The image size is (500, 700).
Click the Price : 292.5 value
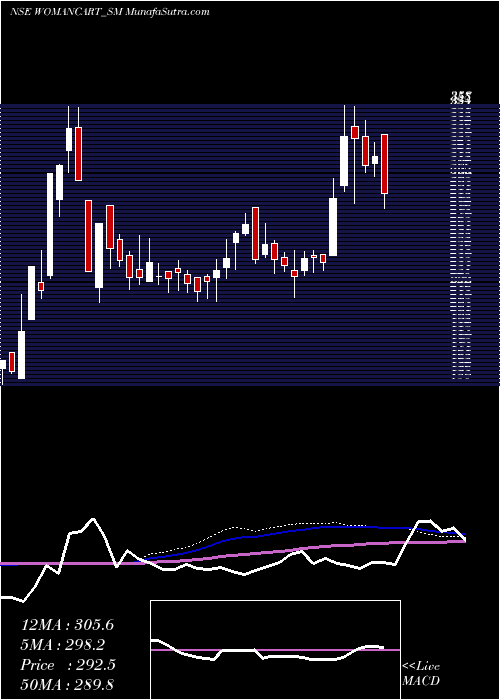pyautogui.click(x=68, y=665)
